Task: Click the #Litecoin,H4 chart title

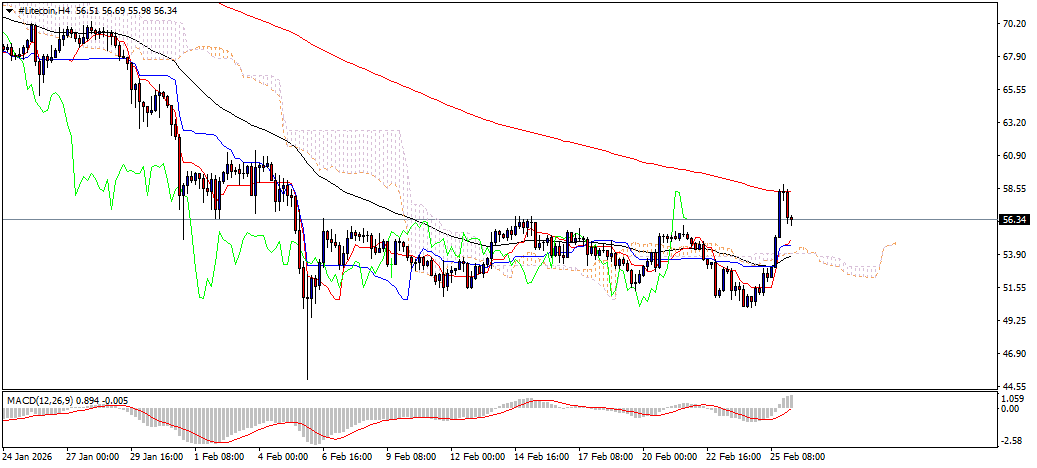Action: pos(42,11)
